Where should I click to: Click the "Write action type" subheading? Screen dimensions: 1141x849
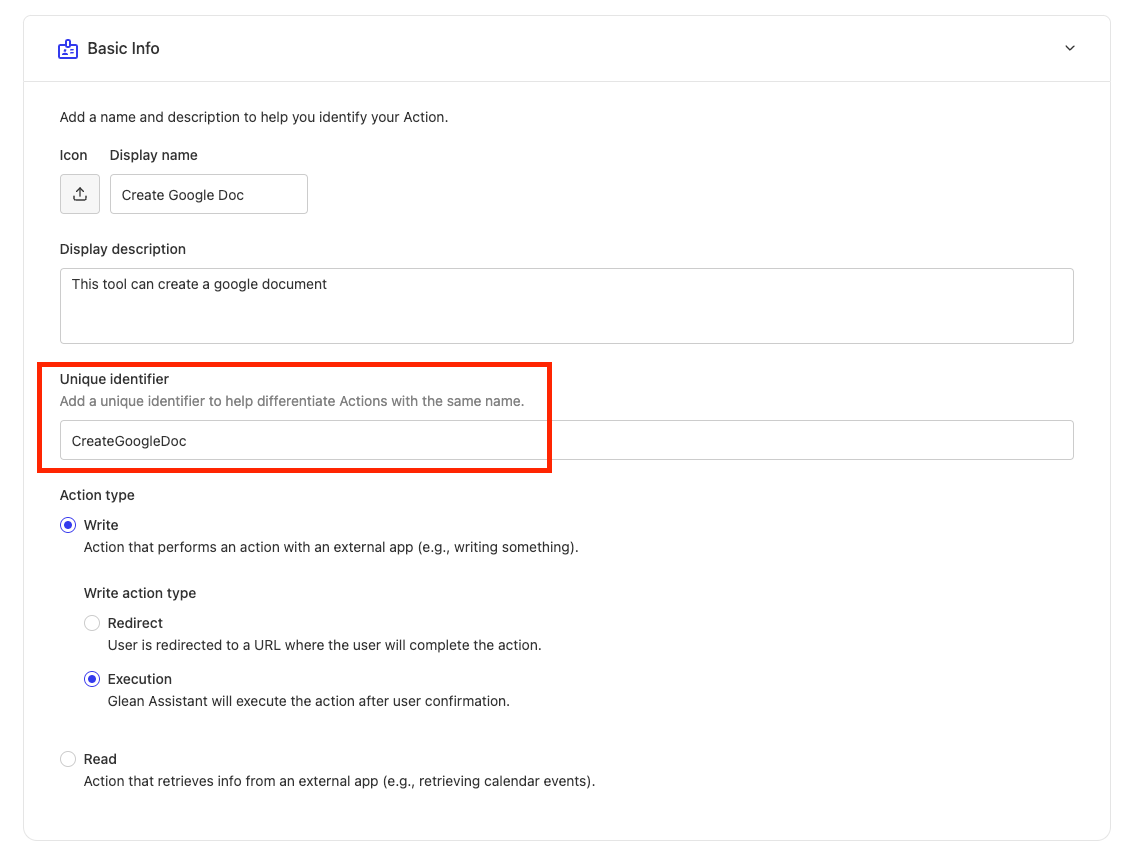(x=140, y=593)
